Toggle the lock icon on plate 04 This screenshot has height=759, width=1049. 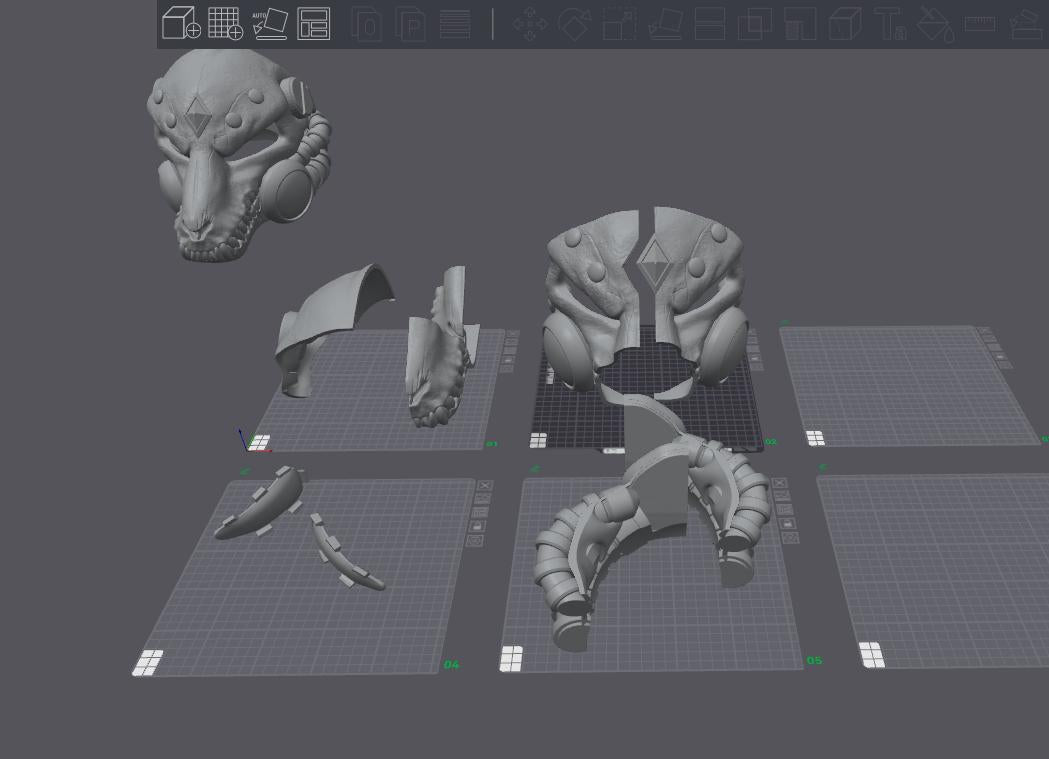tap(478, 526)
